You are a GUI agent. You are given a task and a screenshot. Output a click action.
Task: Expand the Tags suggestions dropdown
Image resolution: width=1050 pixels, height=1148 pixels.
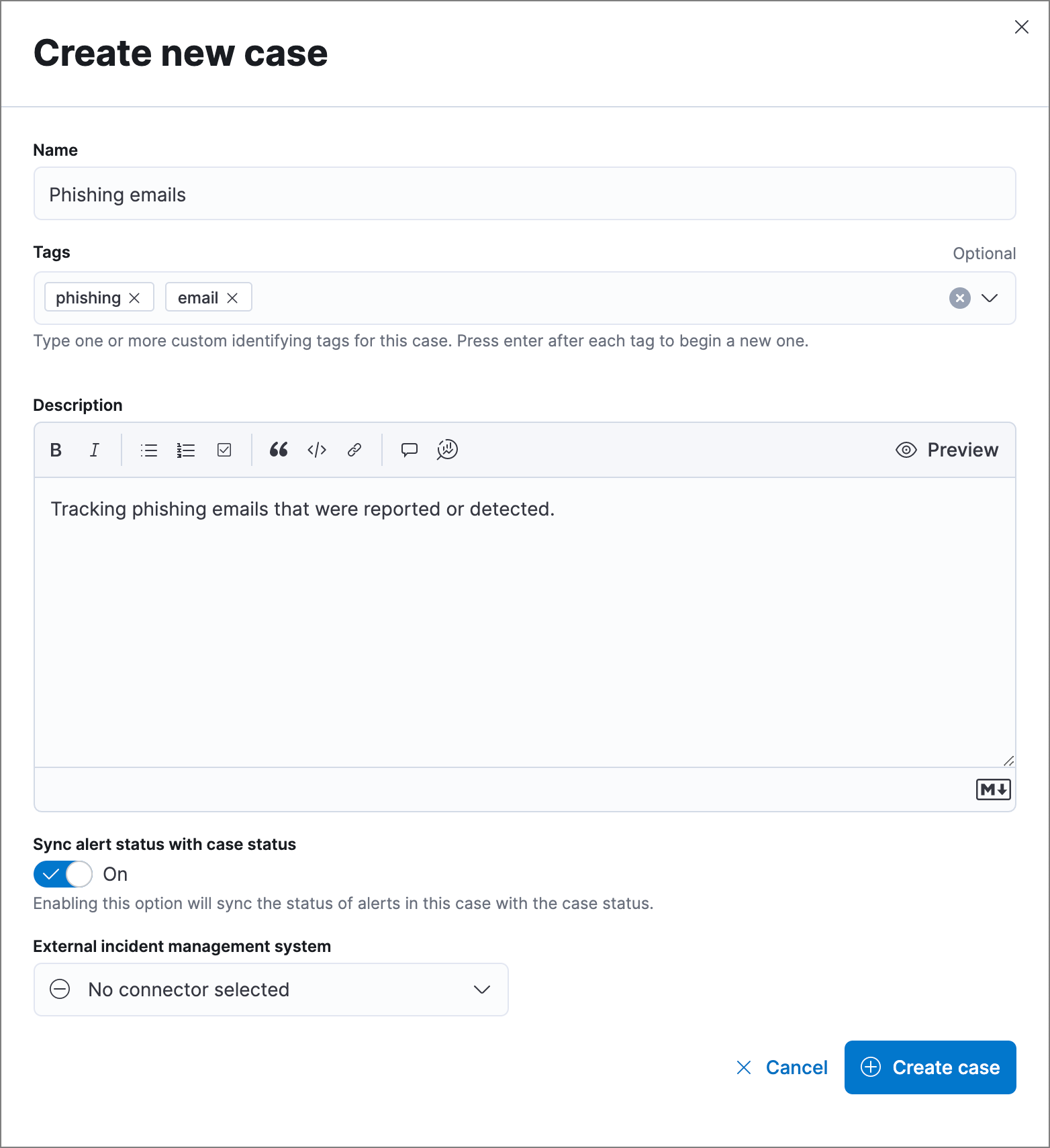pyautogui.click(x=990, y=298)
